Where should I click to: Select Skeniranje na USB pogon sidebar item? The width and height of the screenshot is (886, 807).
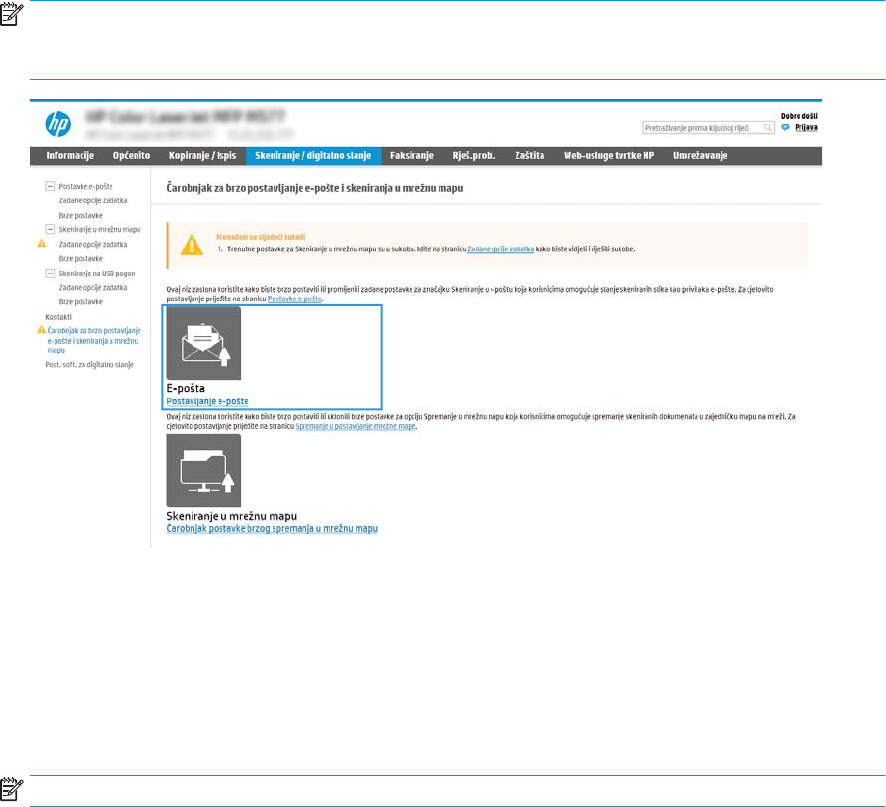pyautogui.click(x=97, y=274)
